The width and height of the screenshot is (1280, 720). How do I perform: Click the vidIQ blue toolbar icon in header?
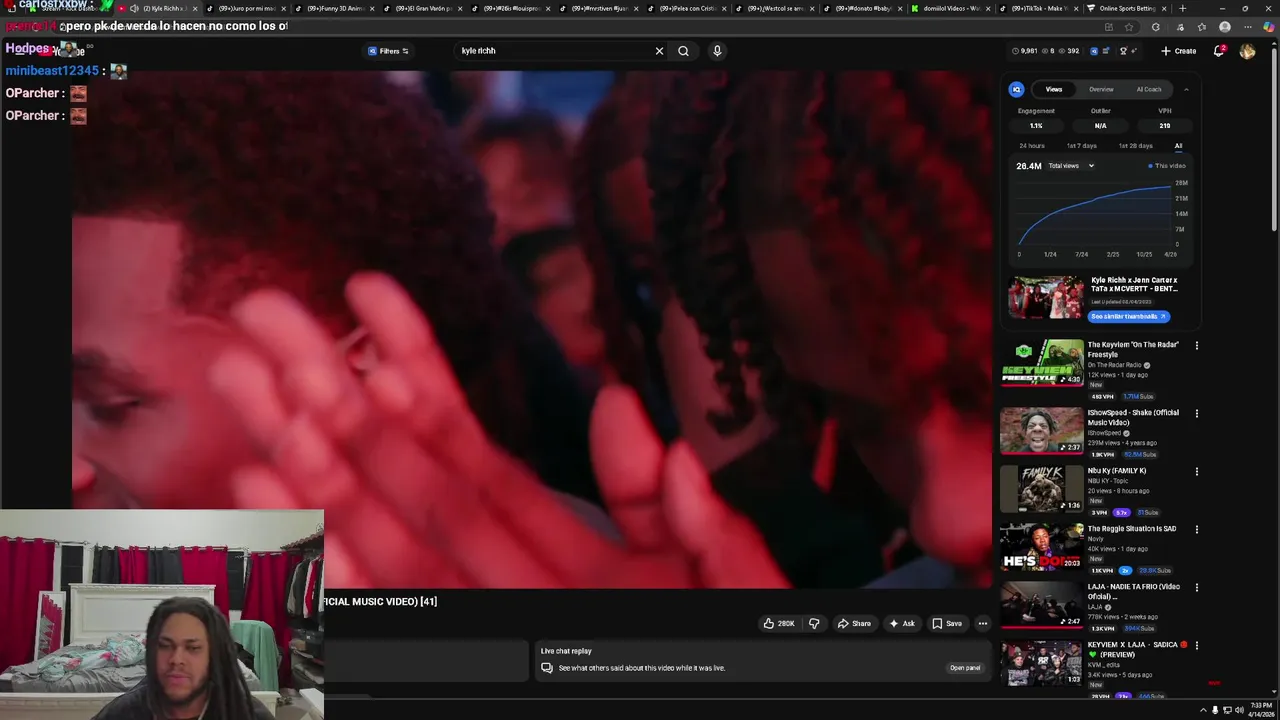[x=1093, y=51]
